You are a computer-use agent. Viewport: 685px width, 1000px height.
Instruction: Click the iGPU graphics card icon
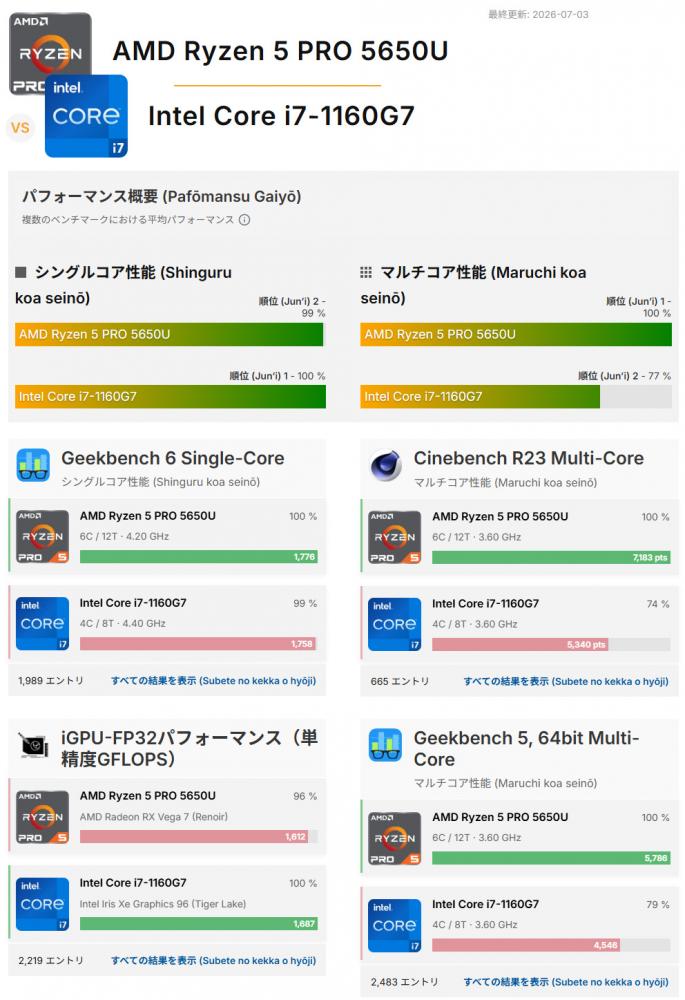[x=33, y=745]
